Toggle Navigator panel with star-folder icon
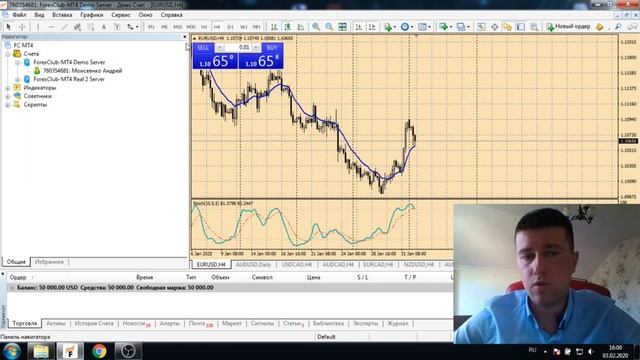 507,27
